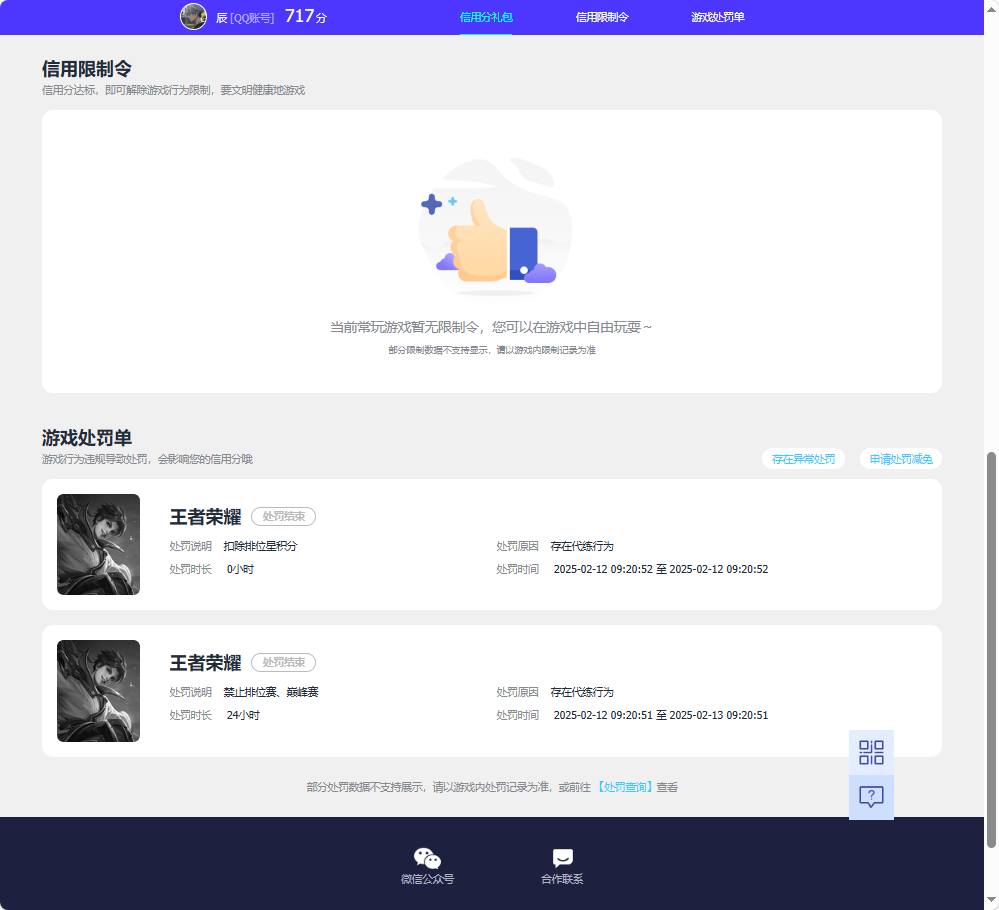This screenshot has width=999, height=910.
Task: Click the user avatar in the header
Action: [x=193, y=17]
